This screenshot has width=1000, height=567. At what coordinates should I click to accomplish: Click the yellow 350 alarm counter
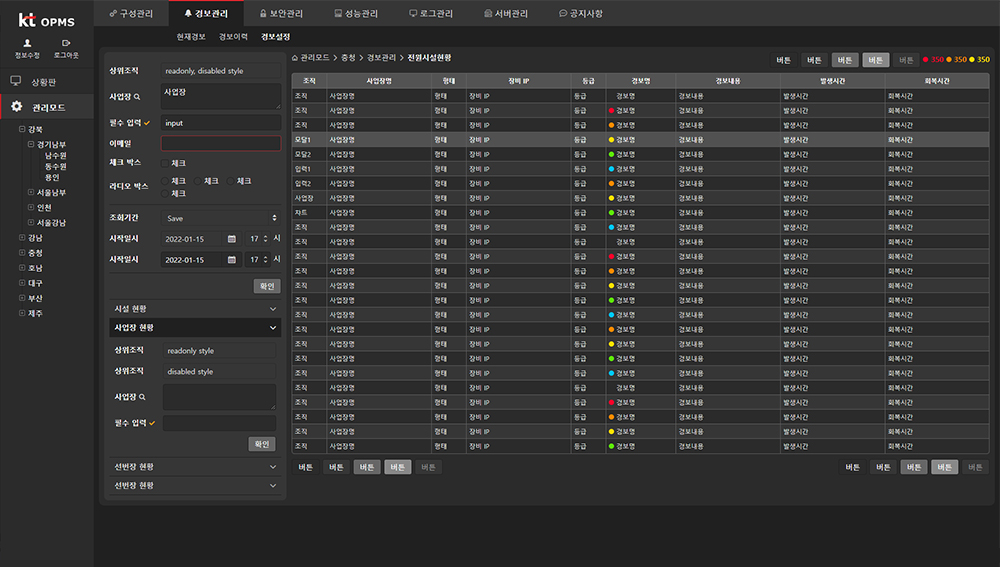980,60
